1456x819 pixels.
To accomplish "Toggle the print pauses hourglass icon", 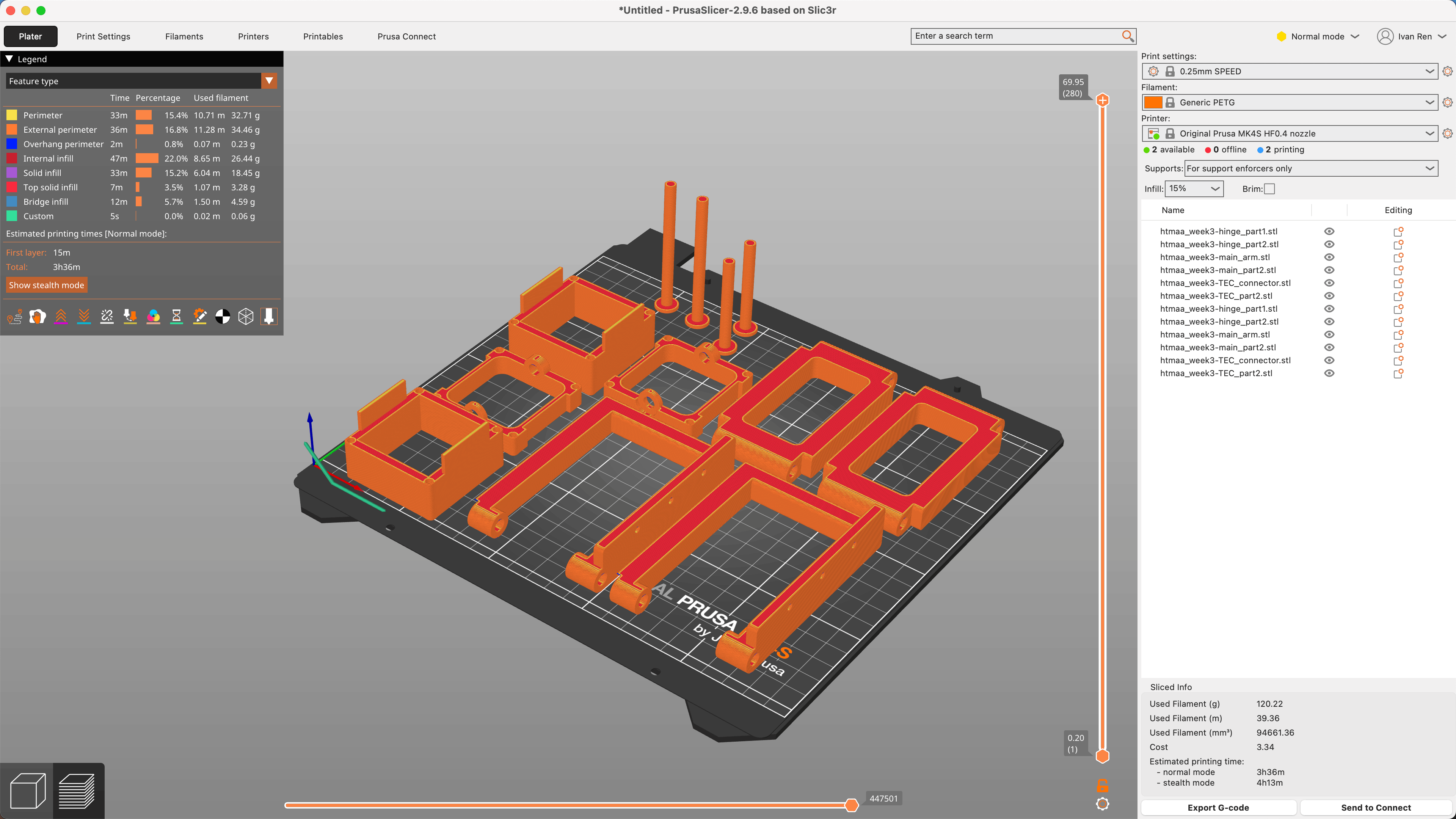I will 176,317.
